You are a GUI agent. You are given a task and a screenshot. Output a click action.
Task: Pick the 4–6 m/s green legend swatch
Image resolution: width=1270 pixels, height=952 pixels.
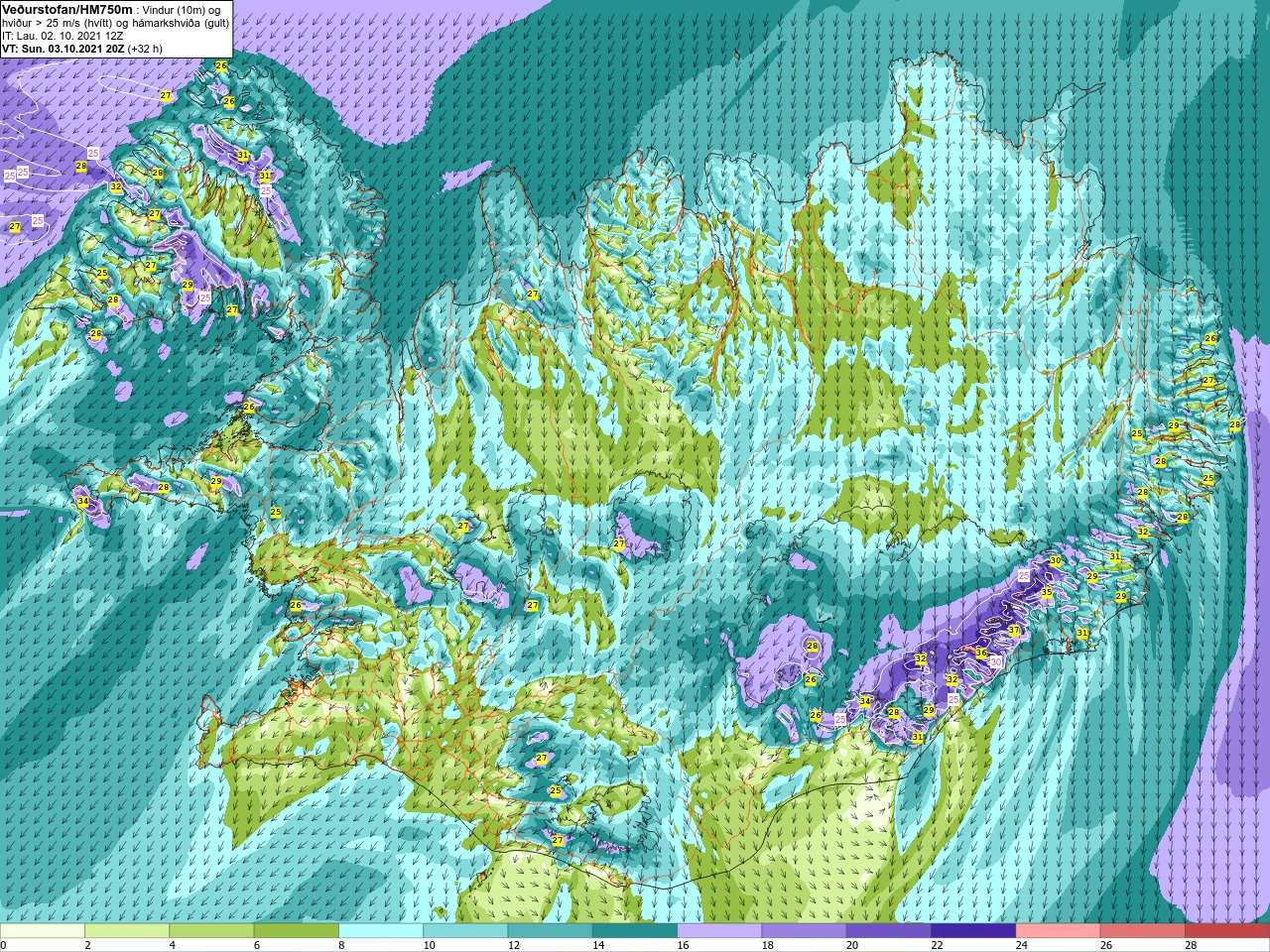coord(211,931)
